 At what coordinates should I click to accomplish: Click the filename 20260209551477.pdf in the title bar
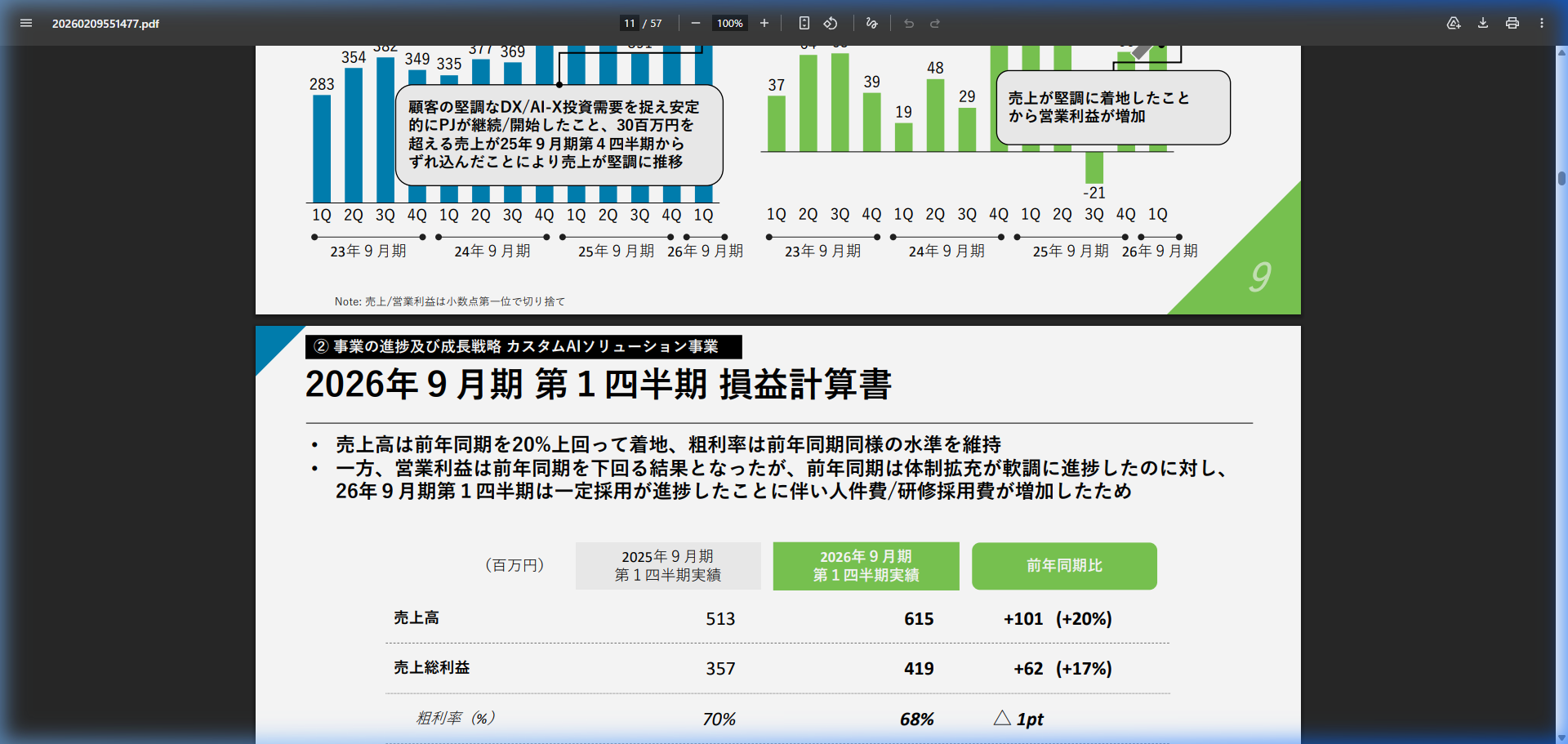[108, 23]
